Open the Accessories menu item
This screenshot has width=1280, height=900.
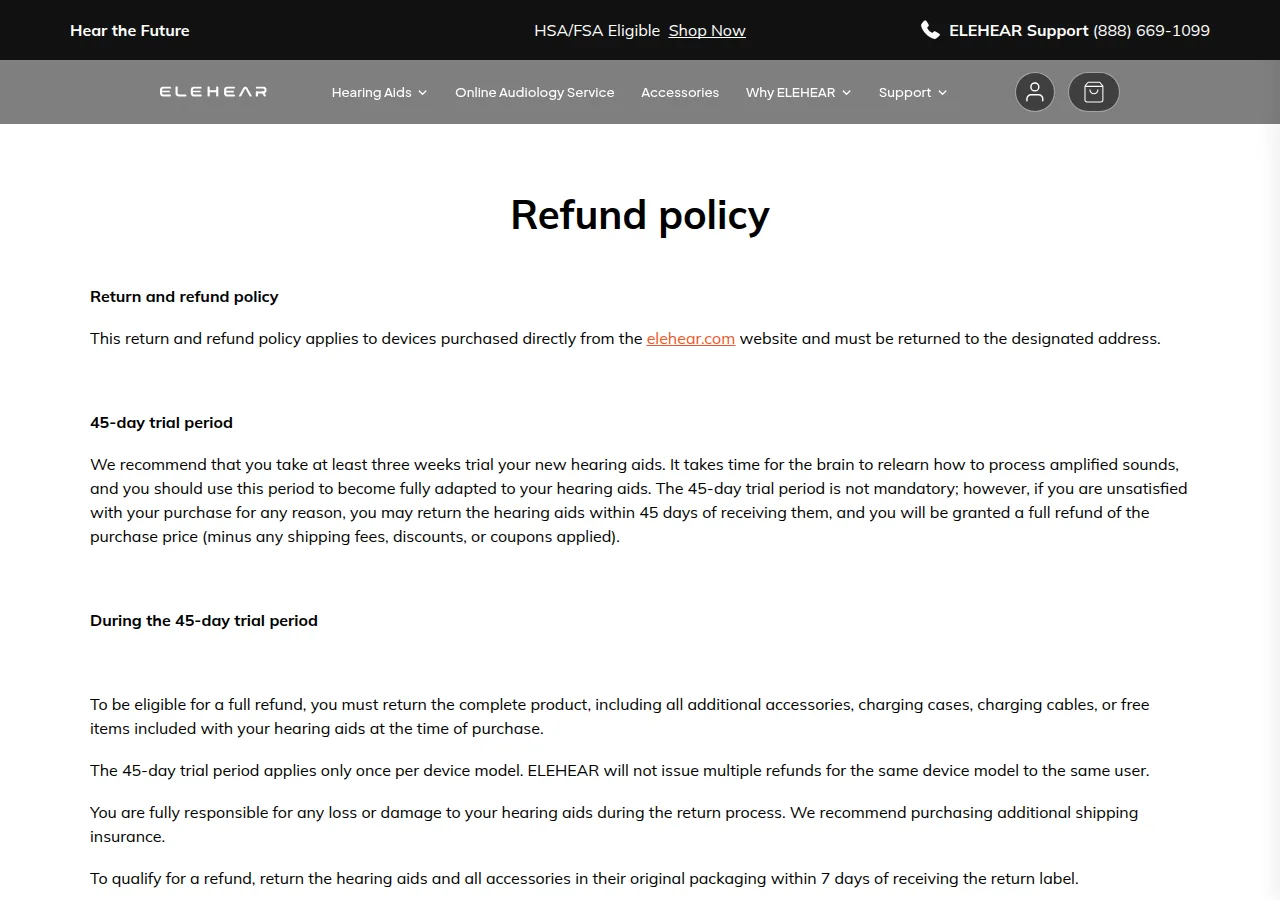tap(680, 92)
